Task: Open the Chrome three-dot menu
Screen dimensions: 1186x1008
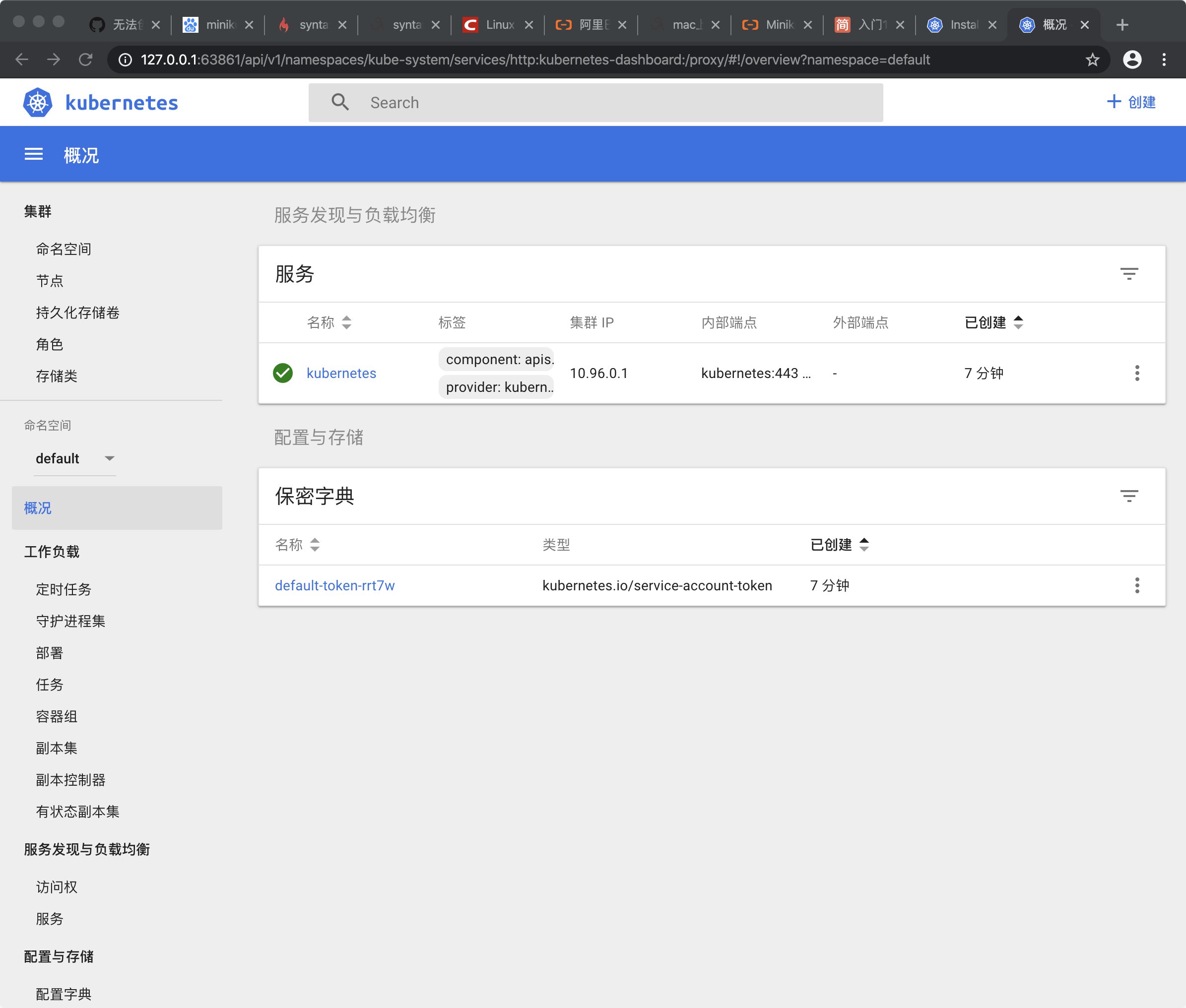Action: tap(1164, 60)
